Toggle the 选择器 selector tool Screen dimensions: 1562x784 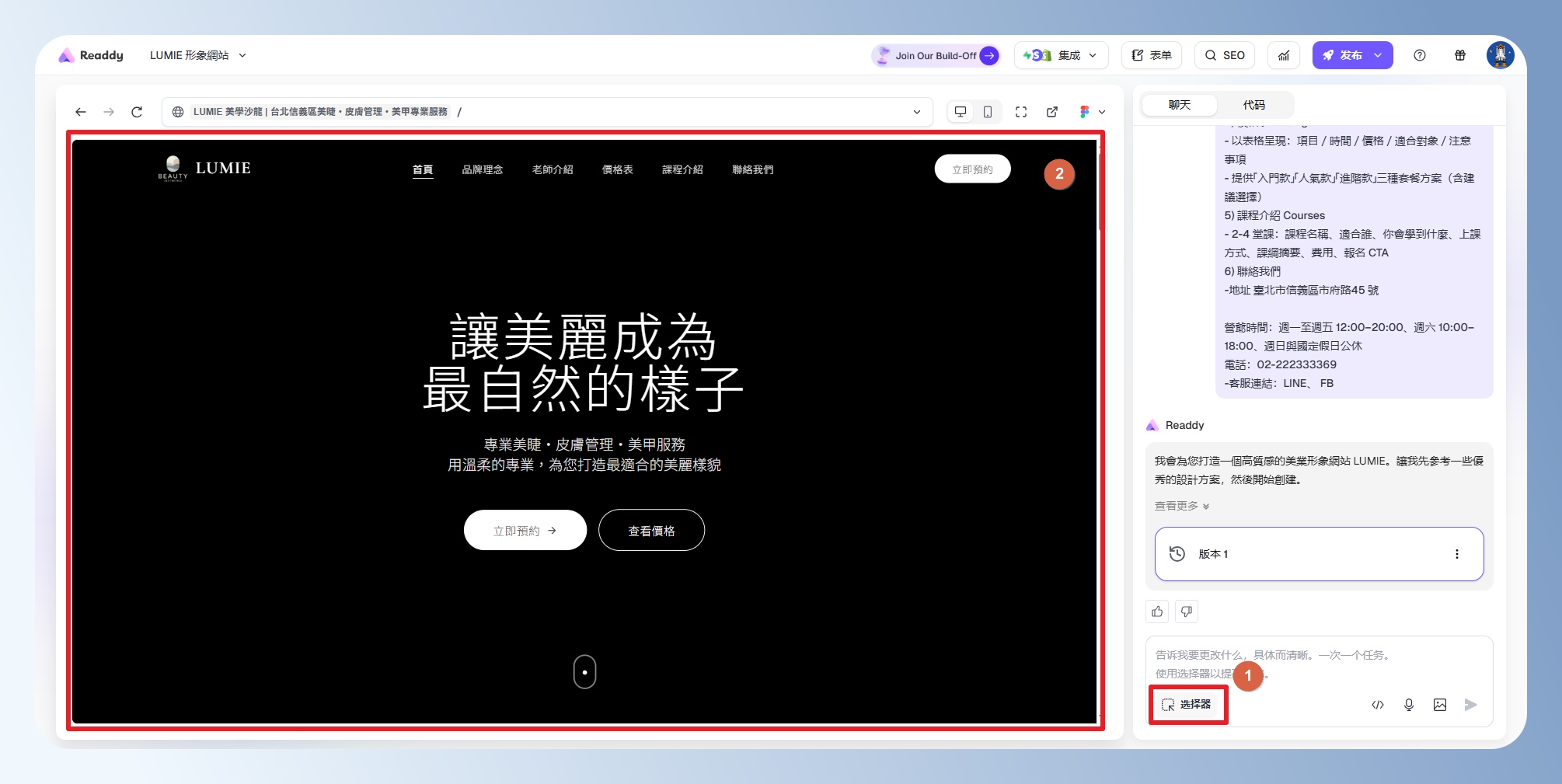tap(1187, 705)
